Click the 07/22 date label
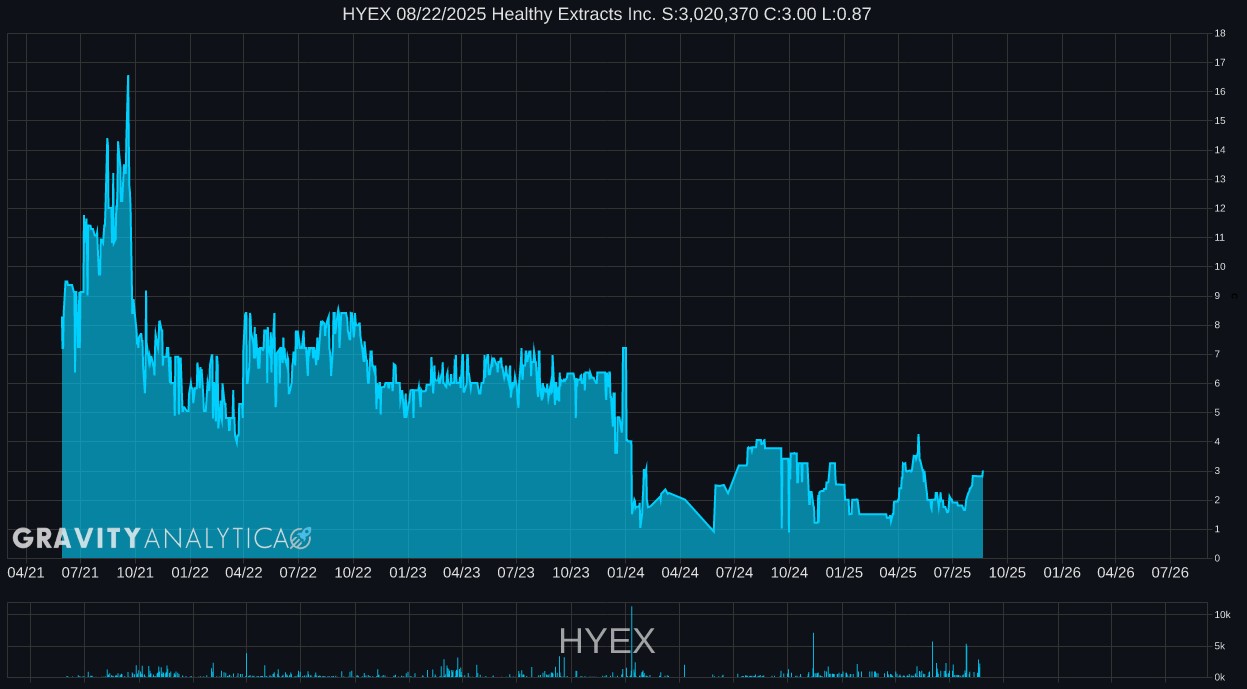Screen dimensions: 1247x689 pyautogui.click(x=298, y=572)
